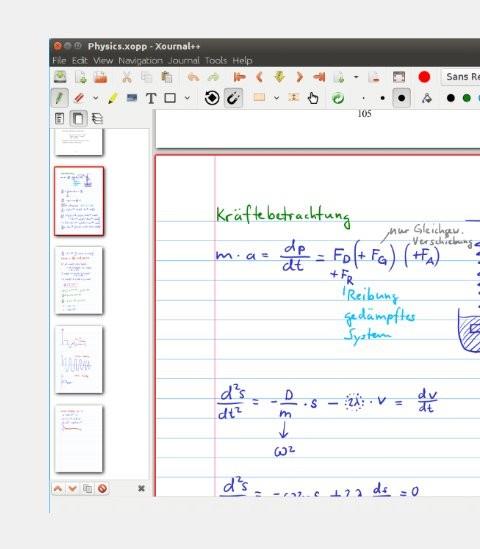Expand selection tool dropdown arrow

(x=277, y=98)
